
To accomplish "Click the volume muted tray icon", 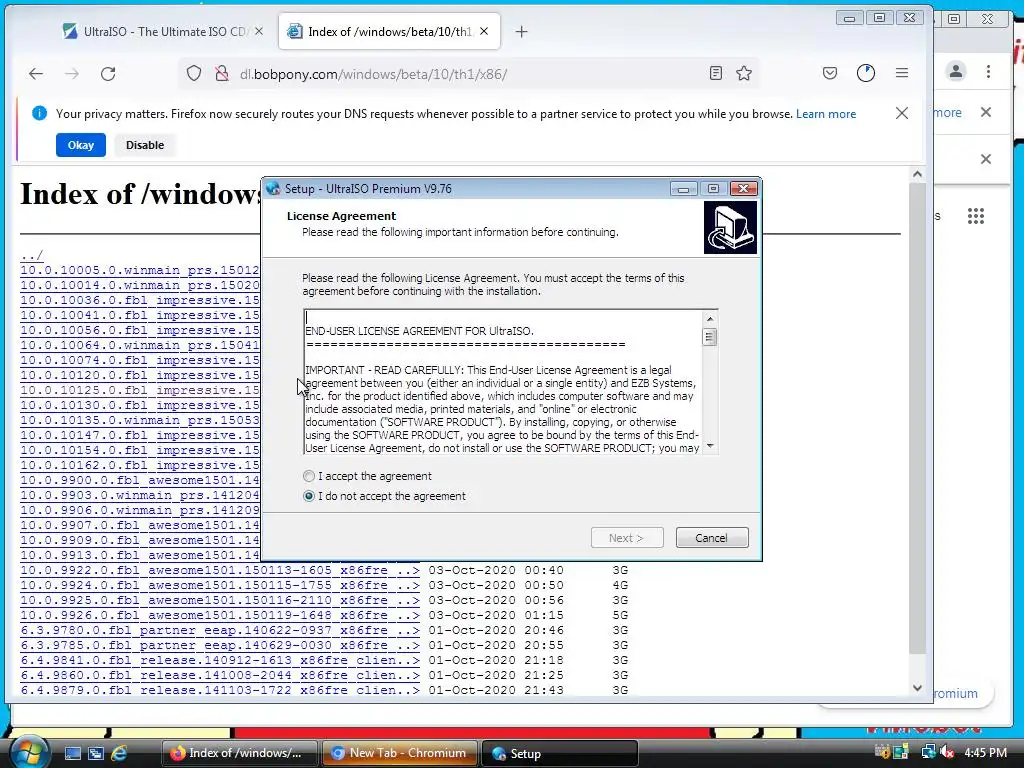I will (947, 752).
